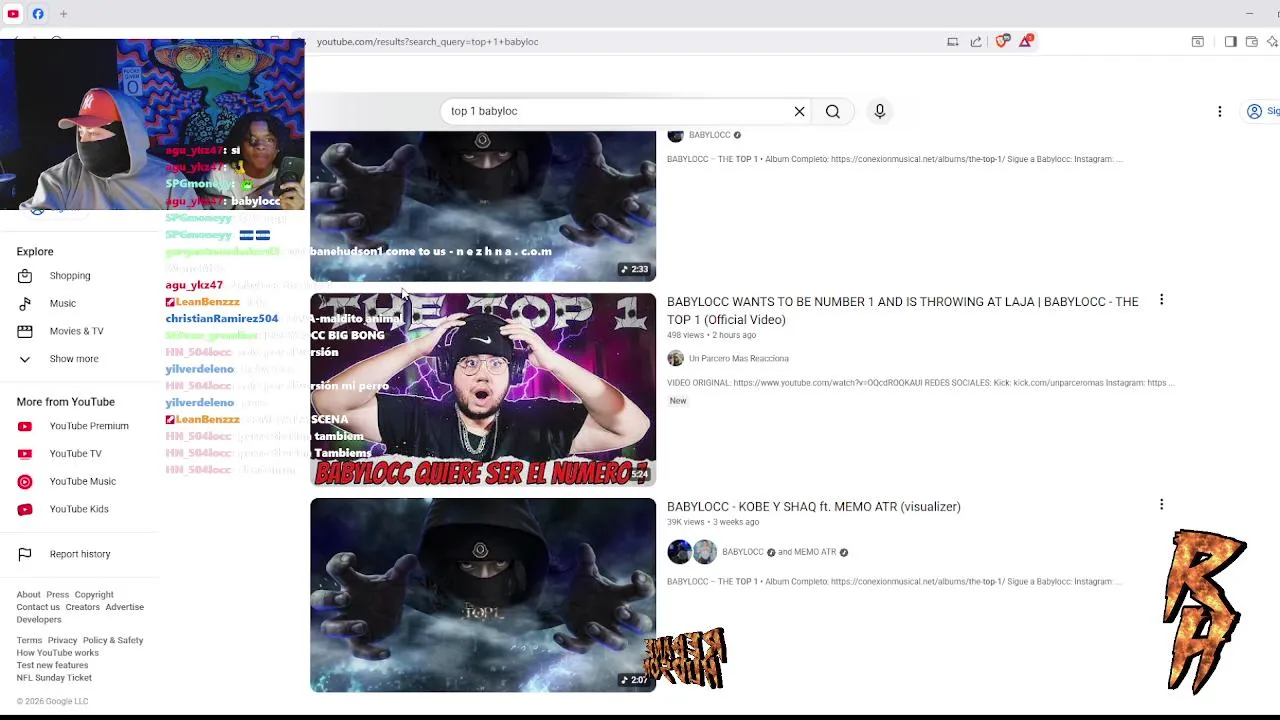The image size is (1280, 720).
Task: Open Report history option
Action: coord(80,554)
